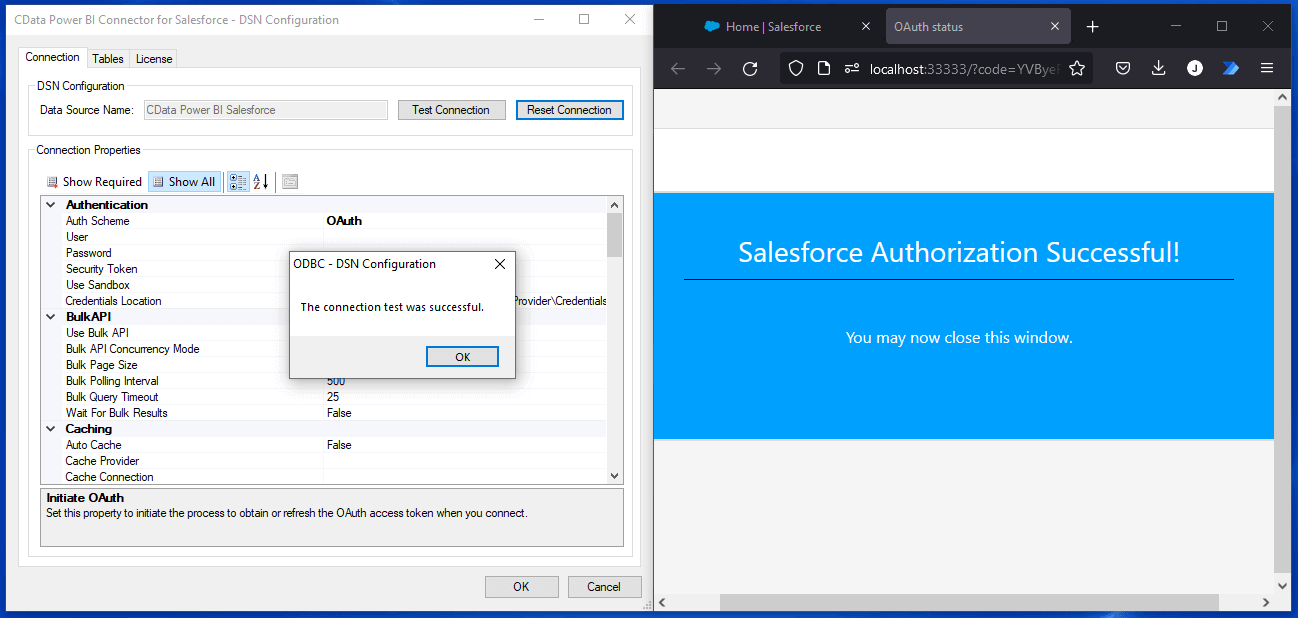Close the OAuth status browser tab
The height and width of the screenshot is (618, 1298).
[1055, 27]
